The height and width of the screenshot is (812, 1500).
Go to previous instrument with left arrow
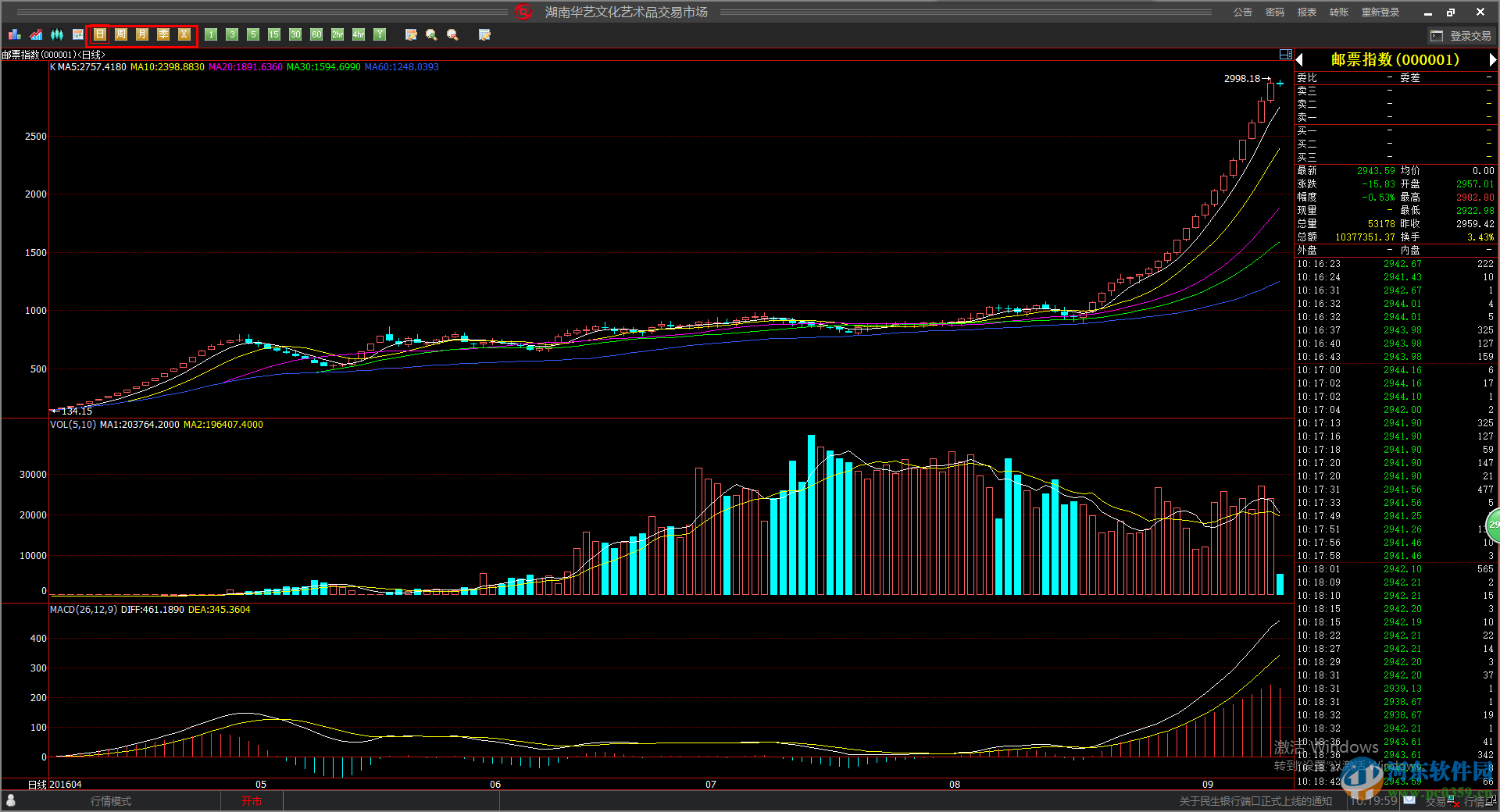pyautogui.click(x=1300, y=60)
